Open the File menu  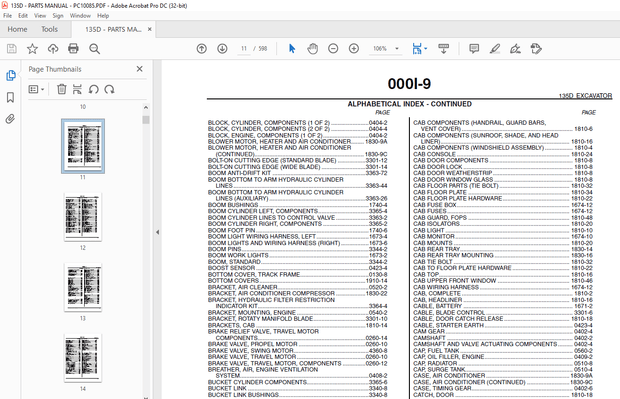[8, 15]
